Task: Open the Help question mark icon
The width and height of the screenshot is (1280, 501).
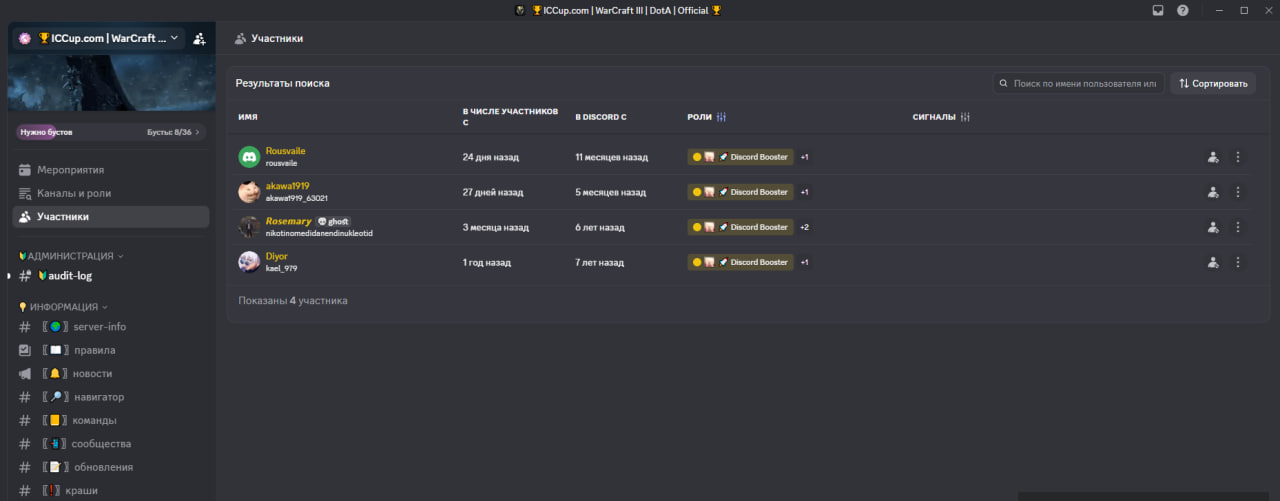Action: pyautogui.click(x=1183, y=10)
